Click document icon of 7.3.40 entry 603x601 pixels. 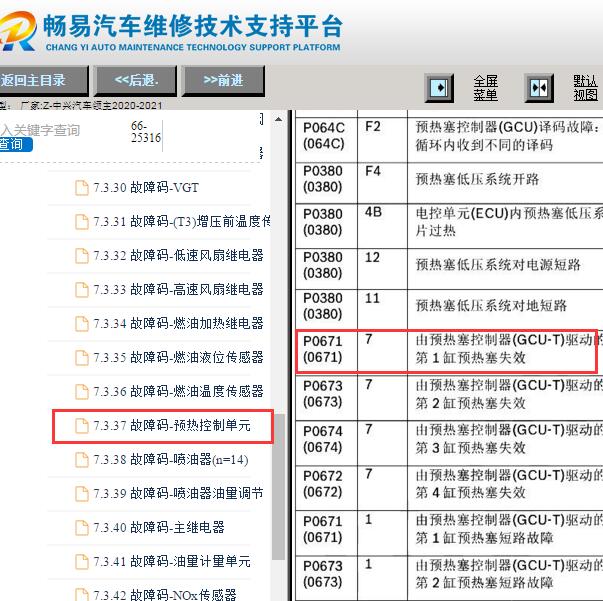[x=82, y=528]
